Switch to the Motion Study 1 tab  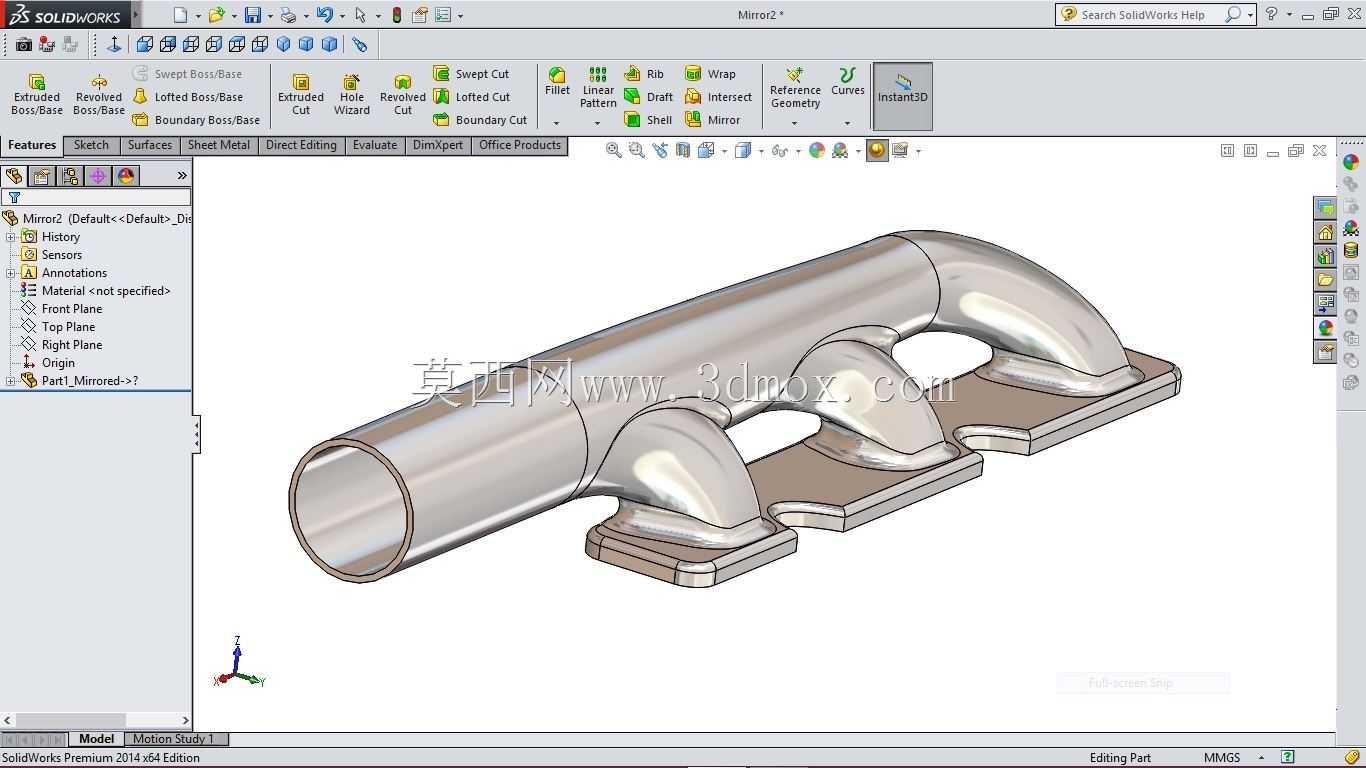pos(174,739)
